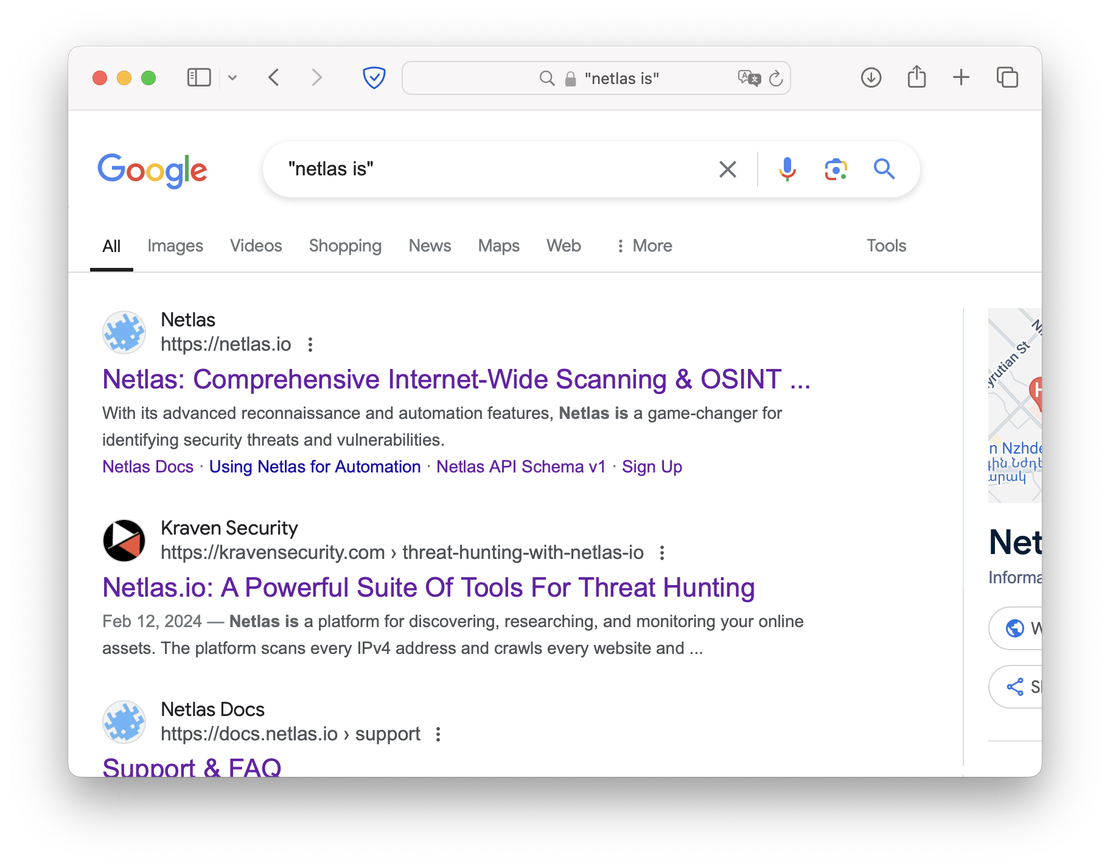Open a new tab with plus icon
This screenshot has width=1110, height=867.
click(961, 78)
